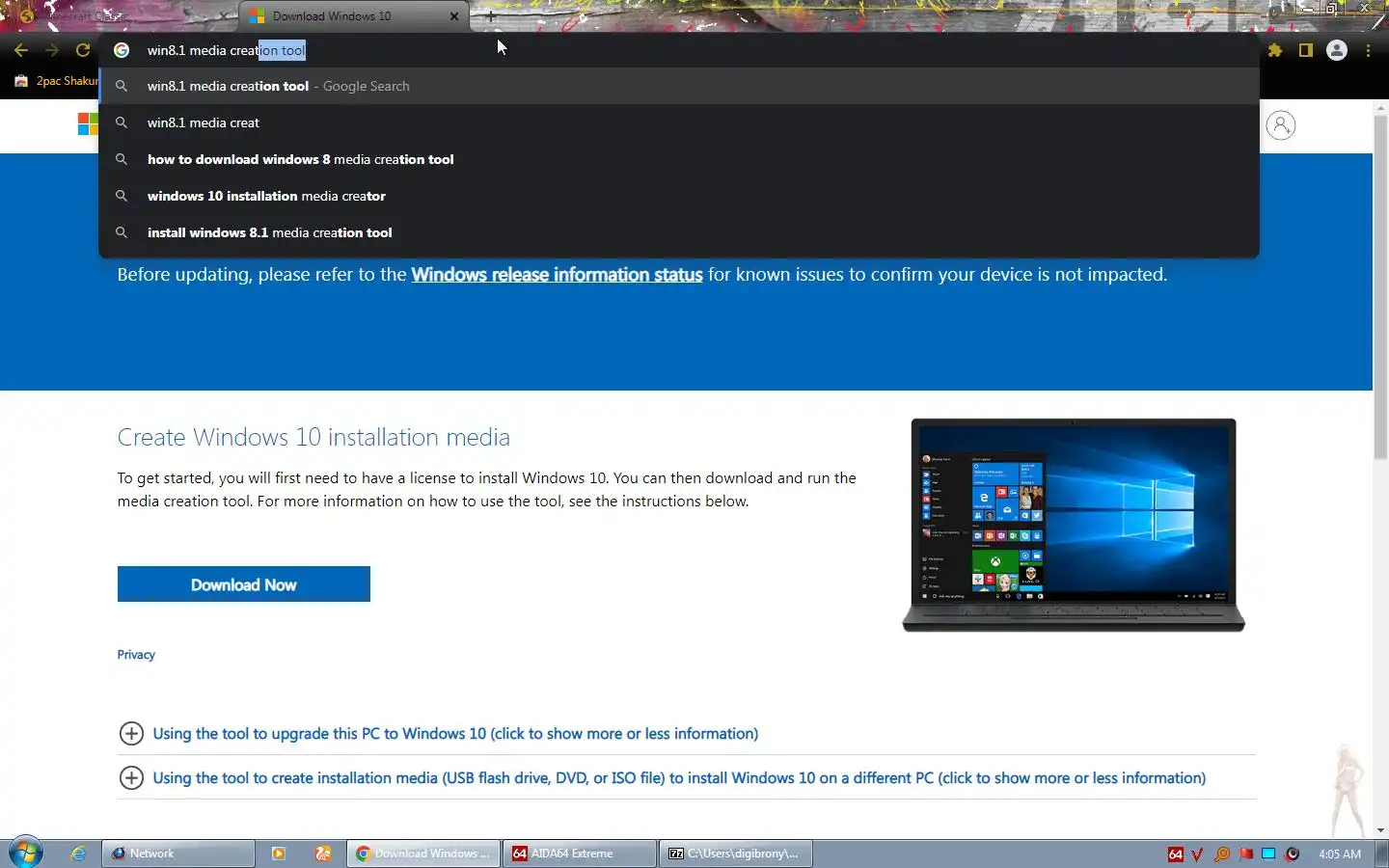This screenshot has height=868, width=1389.
Task: Open Windows release information status link
Action: [557, 275]
